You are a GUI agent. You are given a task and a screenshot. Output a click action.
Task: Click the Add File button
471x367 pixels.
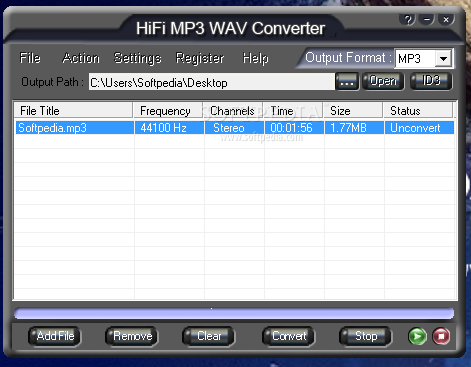[x=55, y=336]
